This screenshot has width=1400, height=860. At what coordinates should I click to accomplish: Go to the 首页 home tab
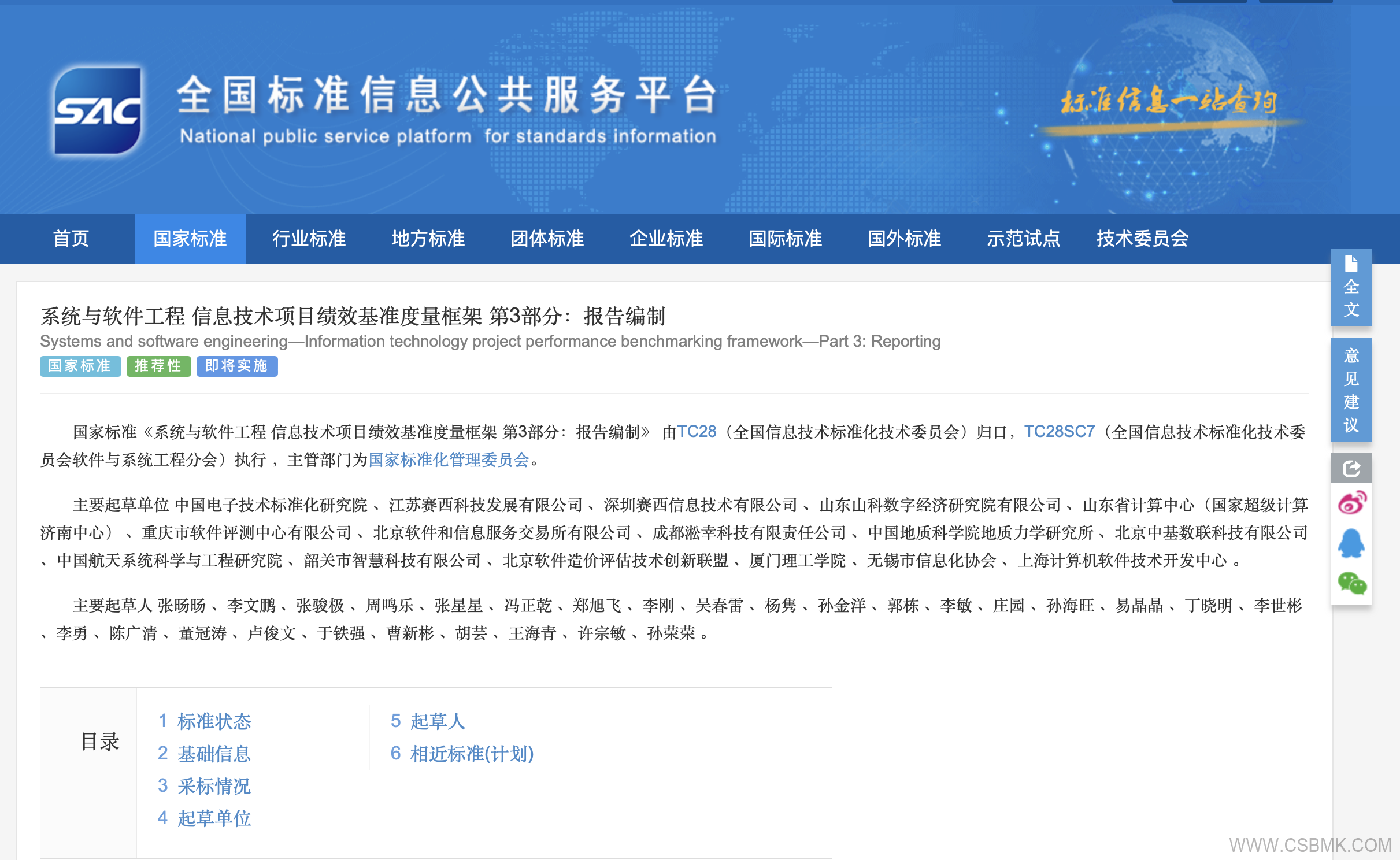coord(71,239)
